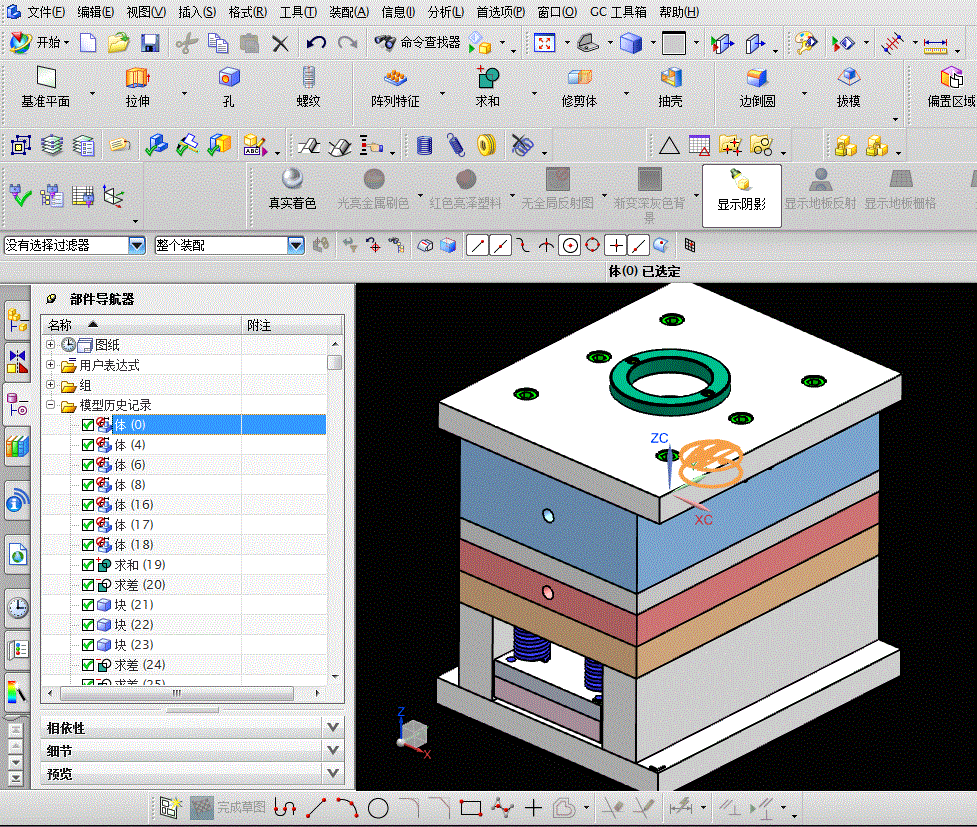This screenshot has height=827, width=977.
Task: Uncheck the 体 (4) feature checkbox
Action: (88, 445)
